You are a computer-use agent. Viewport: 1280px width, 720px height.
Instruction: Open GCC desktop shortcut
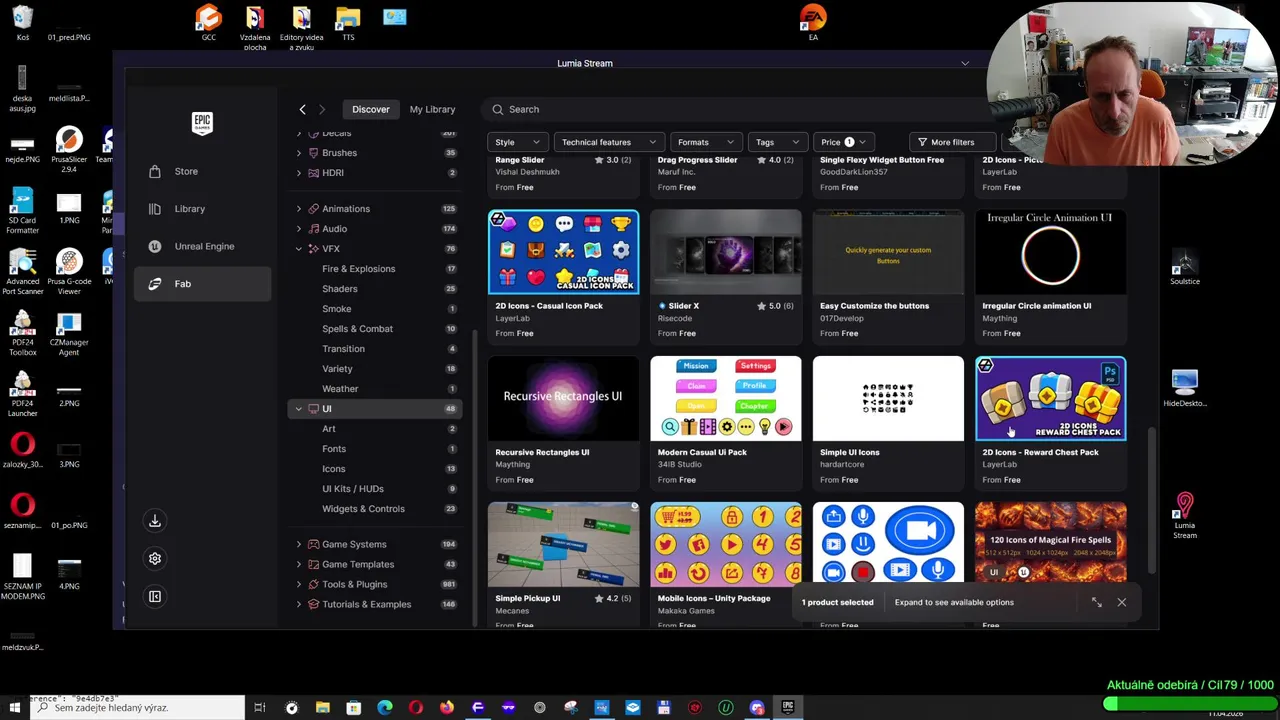tap(208, 23)
